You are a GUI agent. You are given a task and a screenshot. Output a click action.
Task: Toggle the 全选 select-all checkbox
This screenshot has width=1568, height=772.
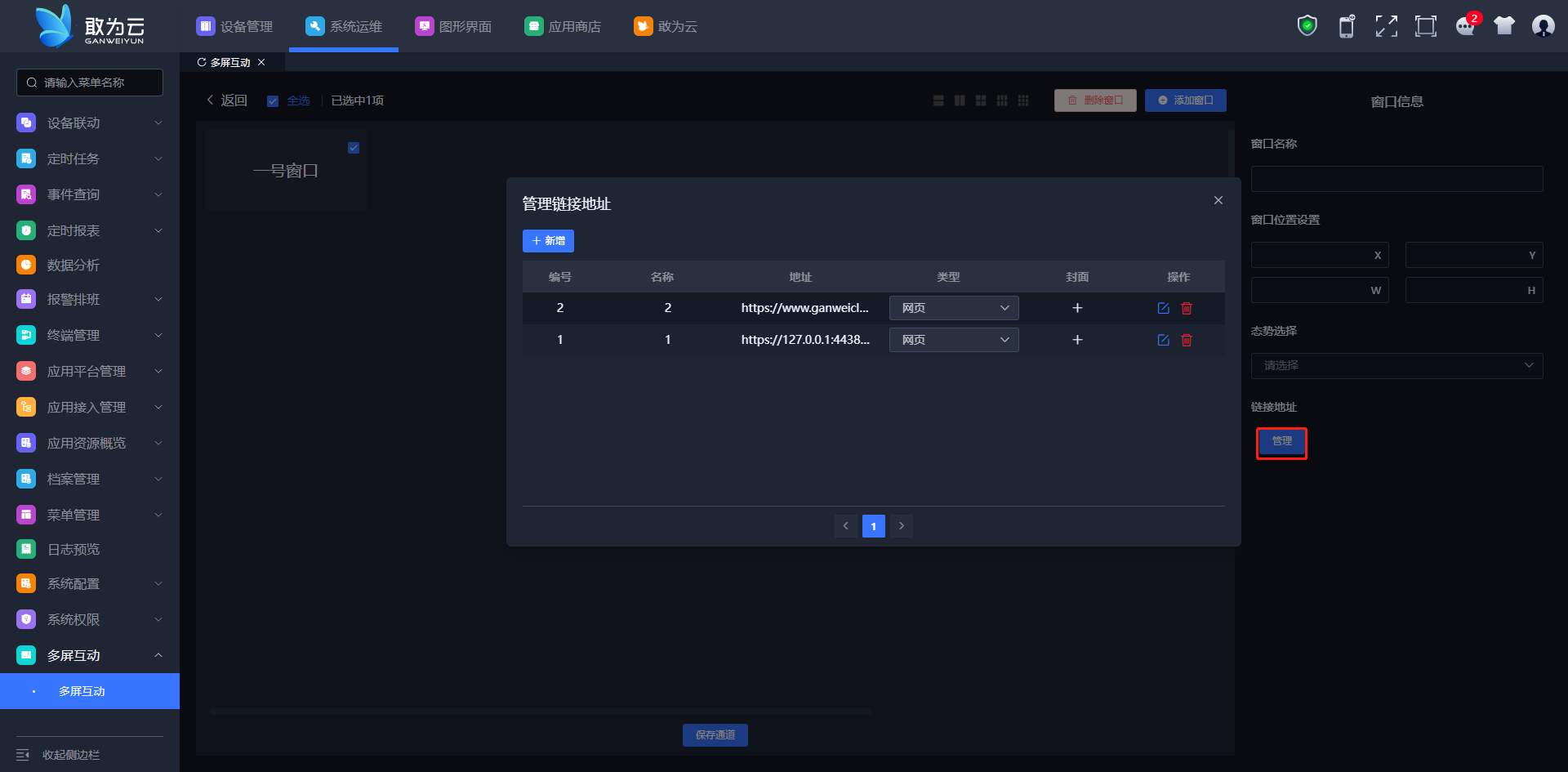coord(273,101)
